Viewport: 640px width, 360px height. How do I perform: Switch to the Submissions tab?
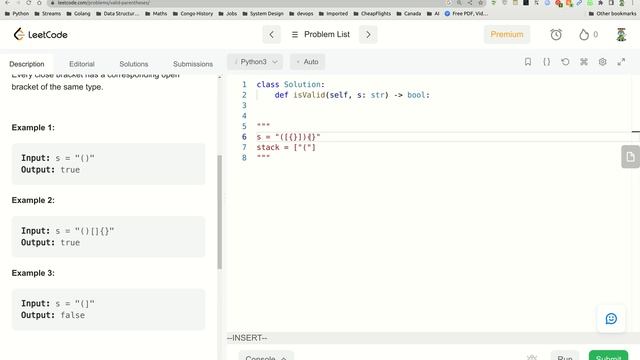[x=193, y=64]
